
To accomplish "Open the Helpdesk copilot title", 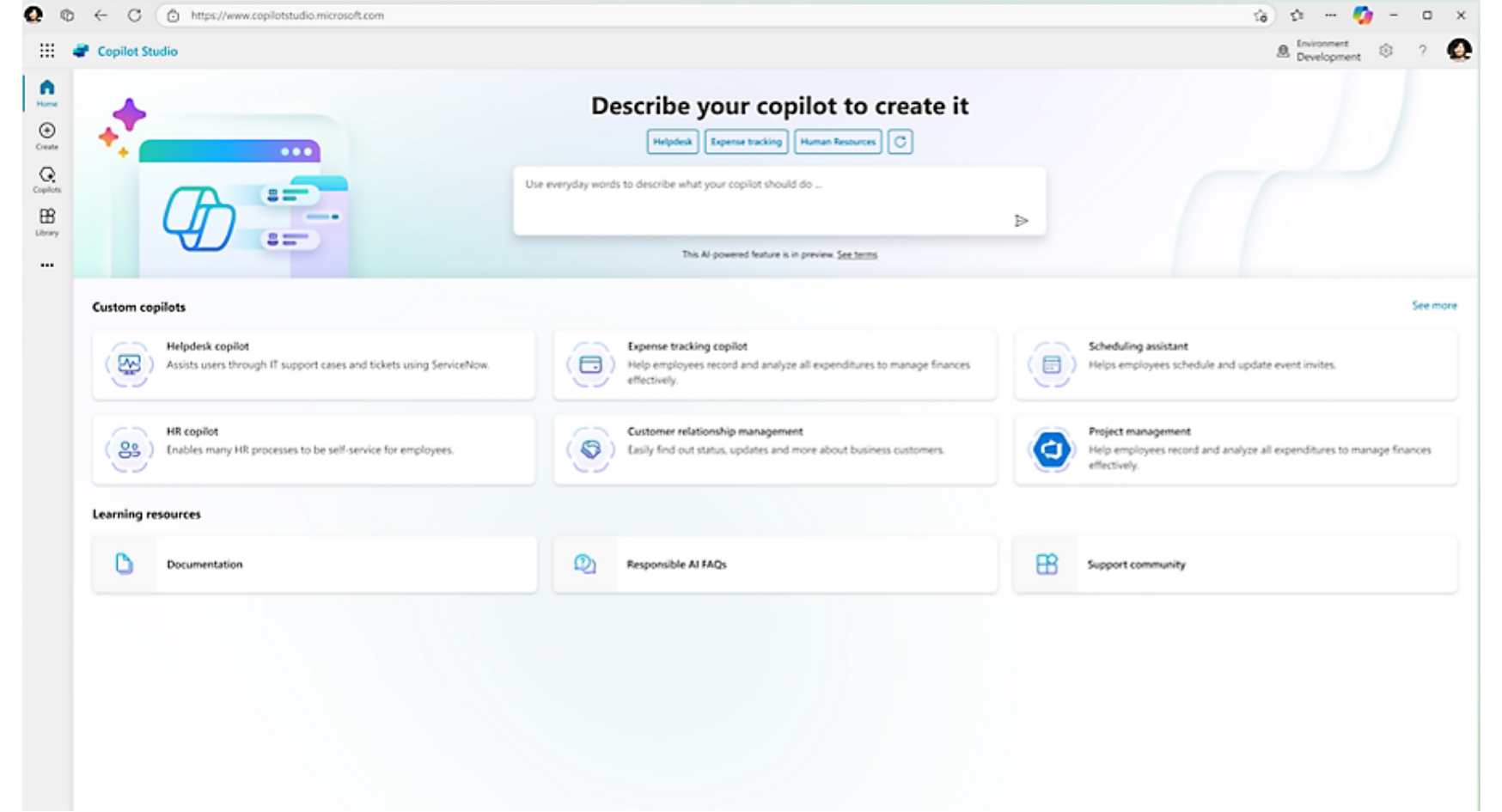I will click(x=208, y=346).
